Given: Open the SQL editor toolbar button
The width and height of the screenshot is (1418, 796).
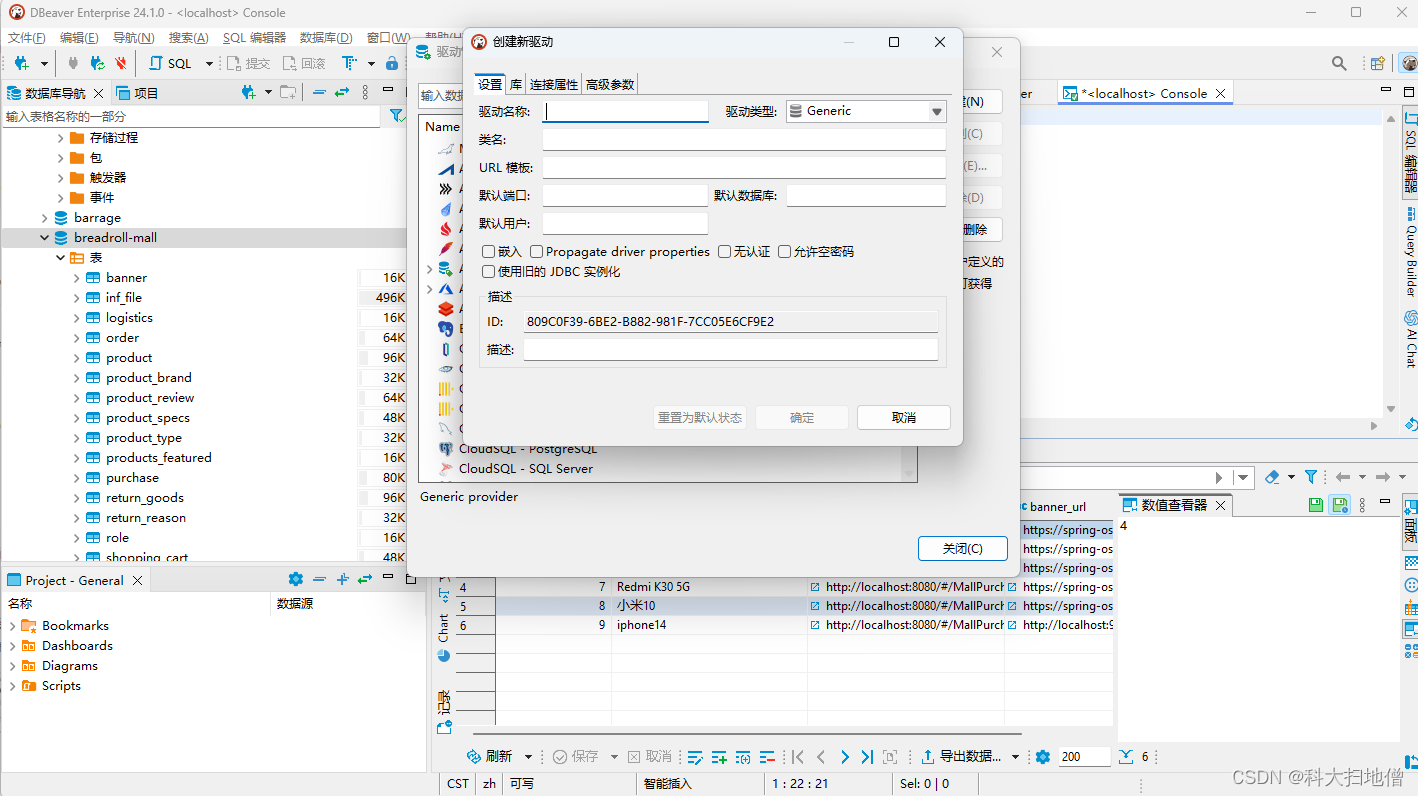Looking at the screenshot, I should (171, 63).
